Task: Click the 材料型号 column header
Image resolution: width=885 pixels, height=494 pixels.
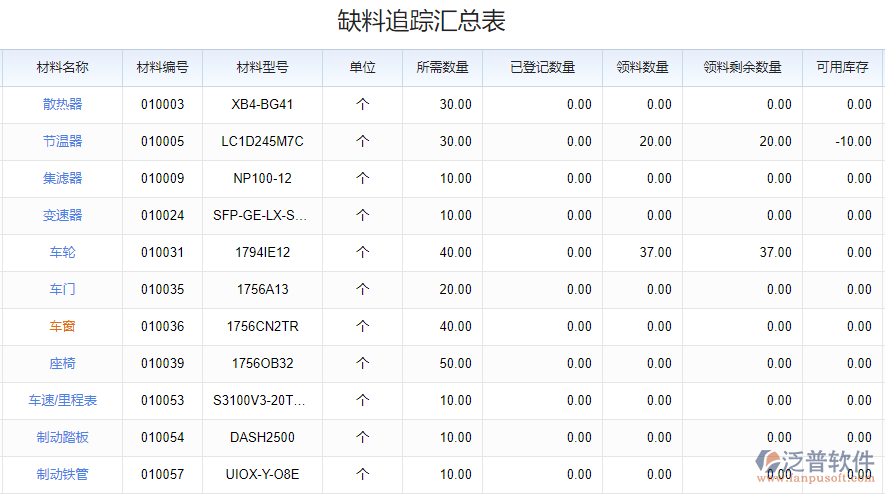Action: point(262,68)
